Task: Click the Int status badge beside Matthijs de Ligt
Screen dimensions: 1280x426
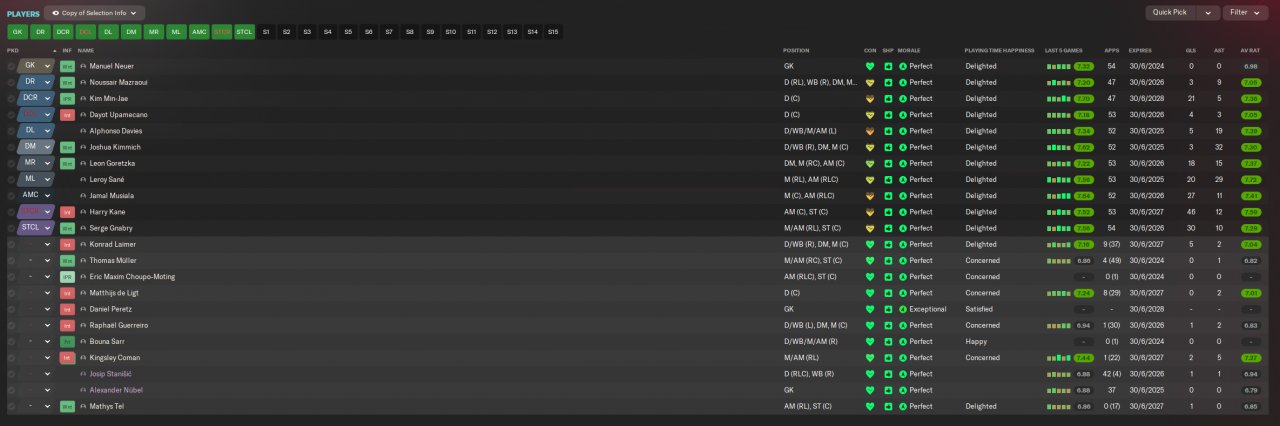Action: coord(67,293)
